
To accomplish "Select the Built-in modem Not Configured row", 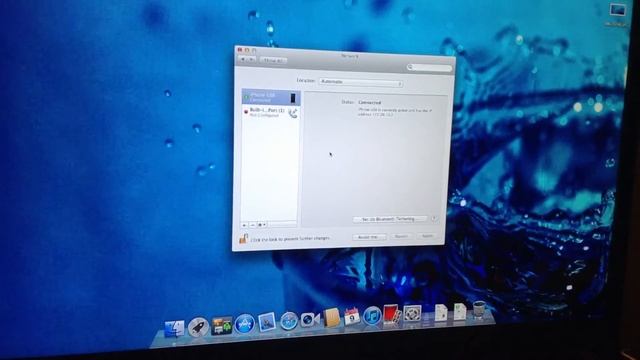I will click(x=271, y=113).
